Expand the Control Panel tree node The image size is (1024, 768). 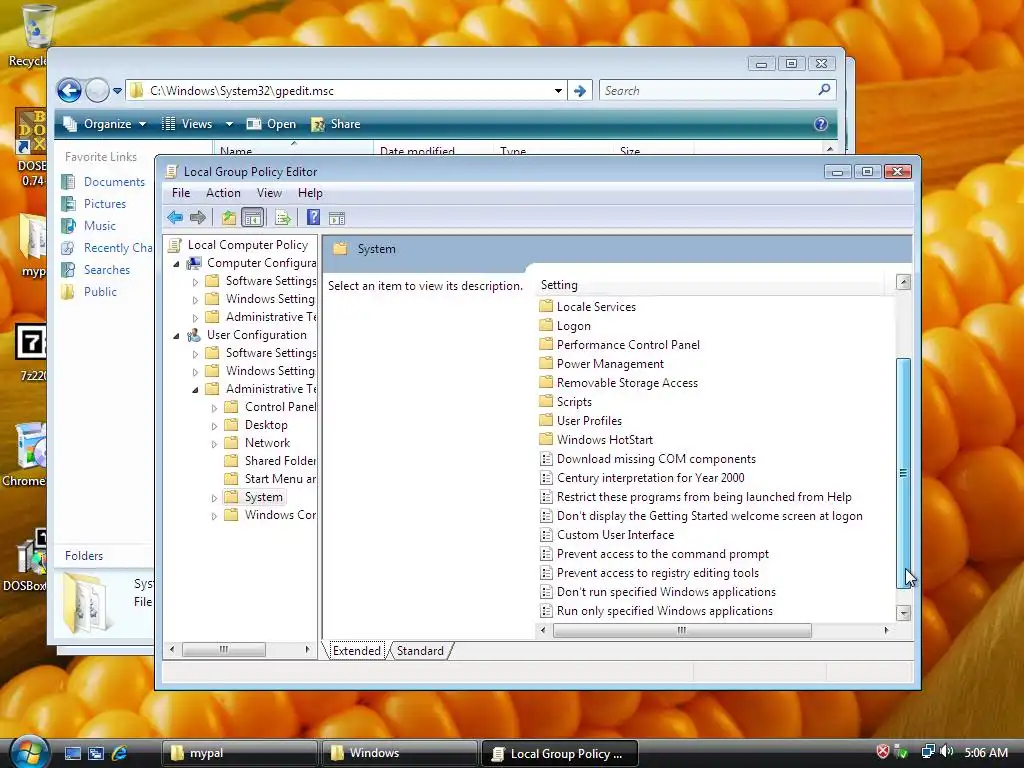click(214, 408)
